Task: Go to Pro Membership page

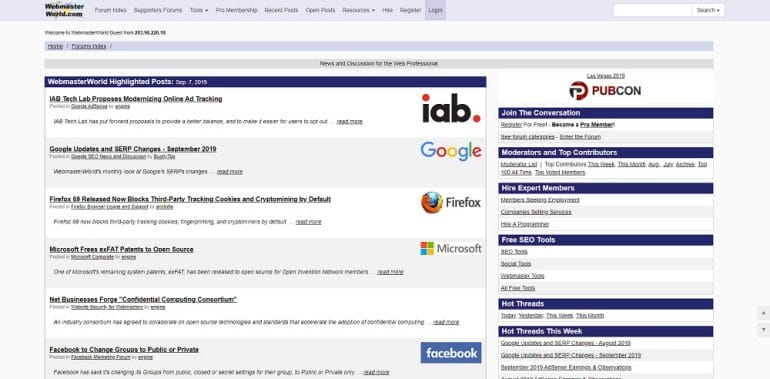Action: [236, 10]
